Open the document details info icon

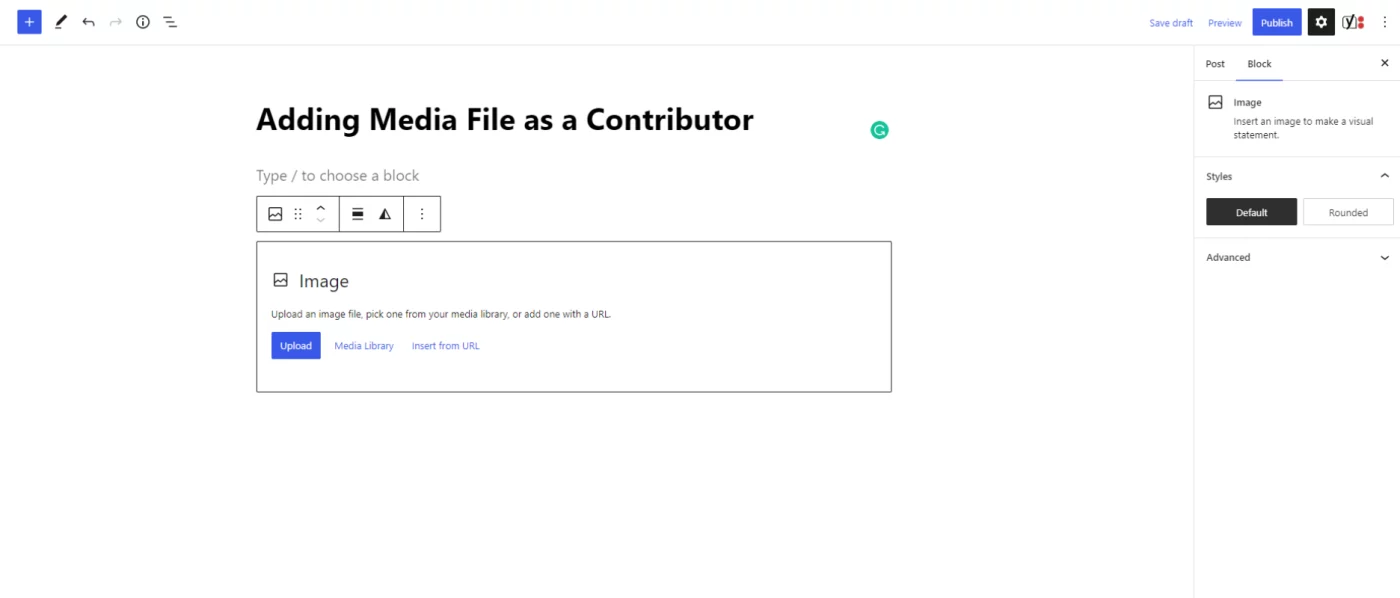tap(143, 22)
